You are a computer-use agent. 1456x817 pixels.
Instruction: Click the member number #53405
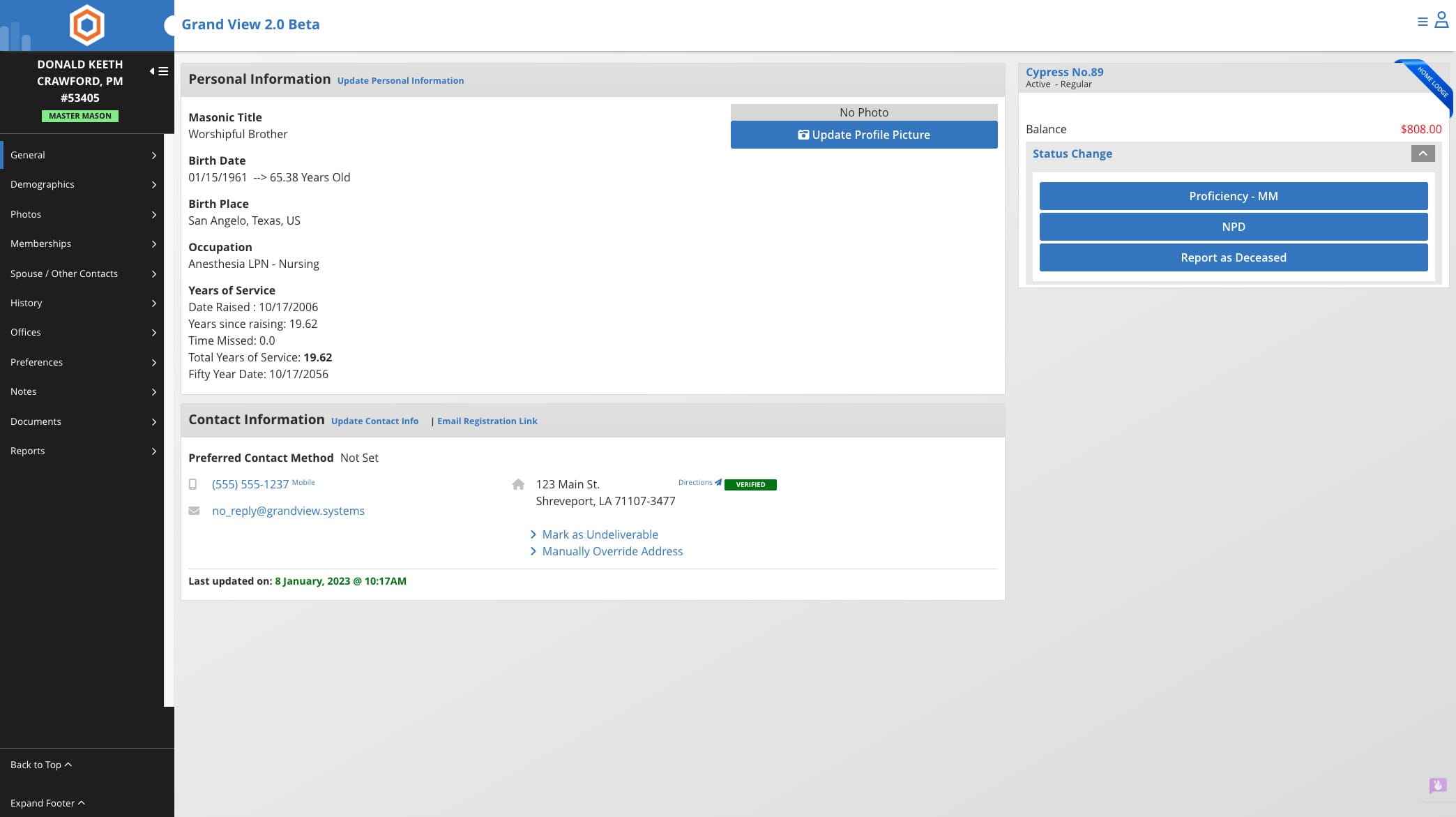(x=80, y=98)
